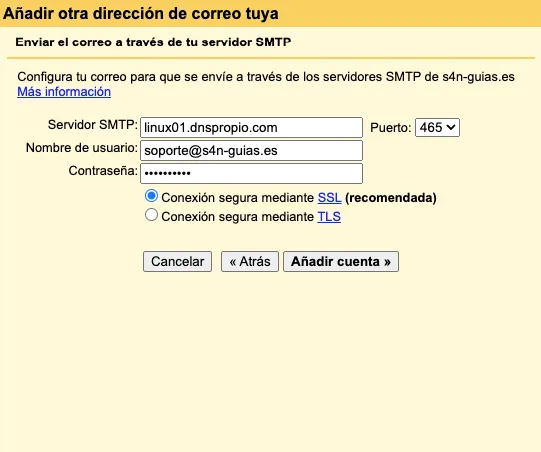Viewport: 541px width, 452px height.
Task: Go back with the « Atrás button
Action: [250, 262]
